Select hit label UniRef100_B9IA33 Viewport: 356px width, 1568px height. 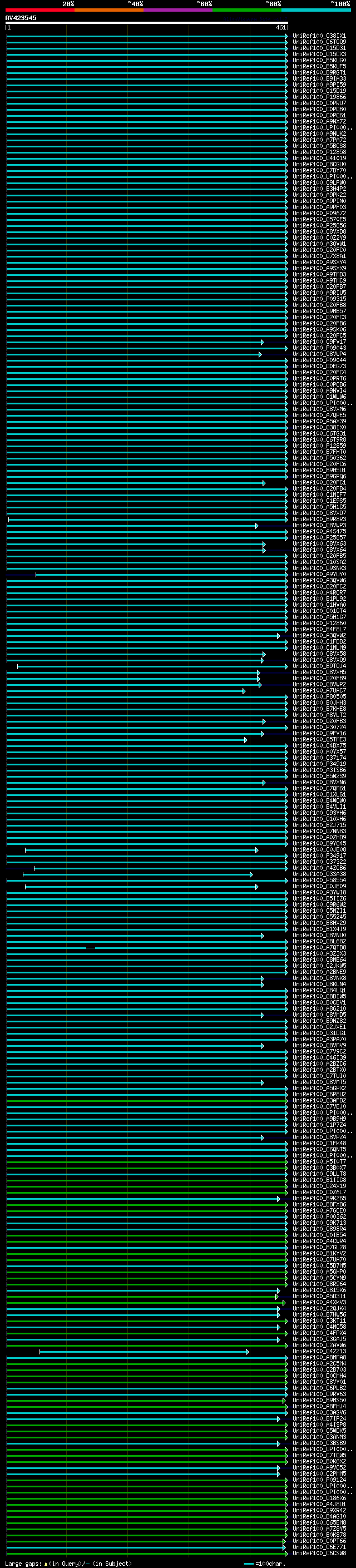pyautogui.click(x=319, y=78)
